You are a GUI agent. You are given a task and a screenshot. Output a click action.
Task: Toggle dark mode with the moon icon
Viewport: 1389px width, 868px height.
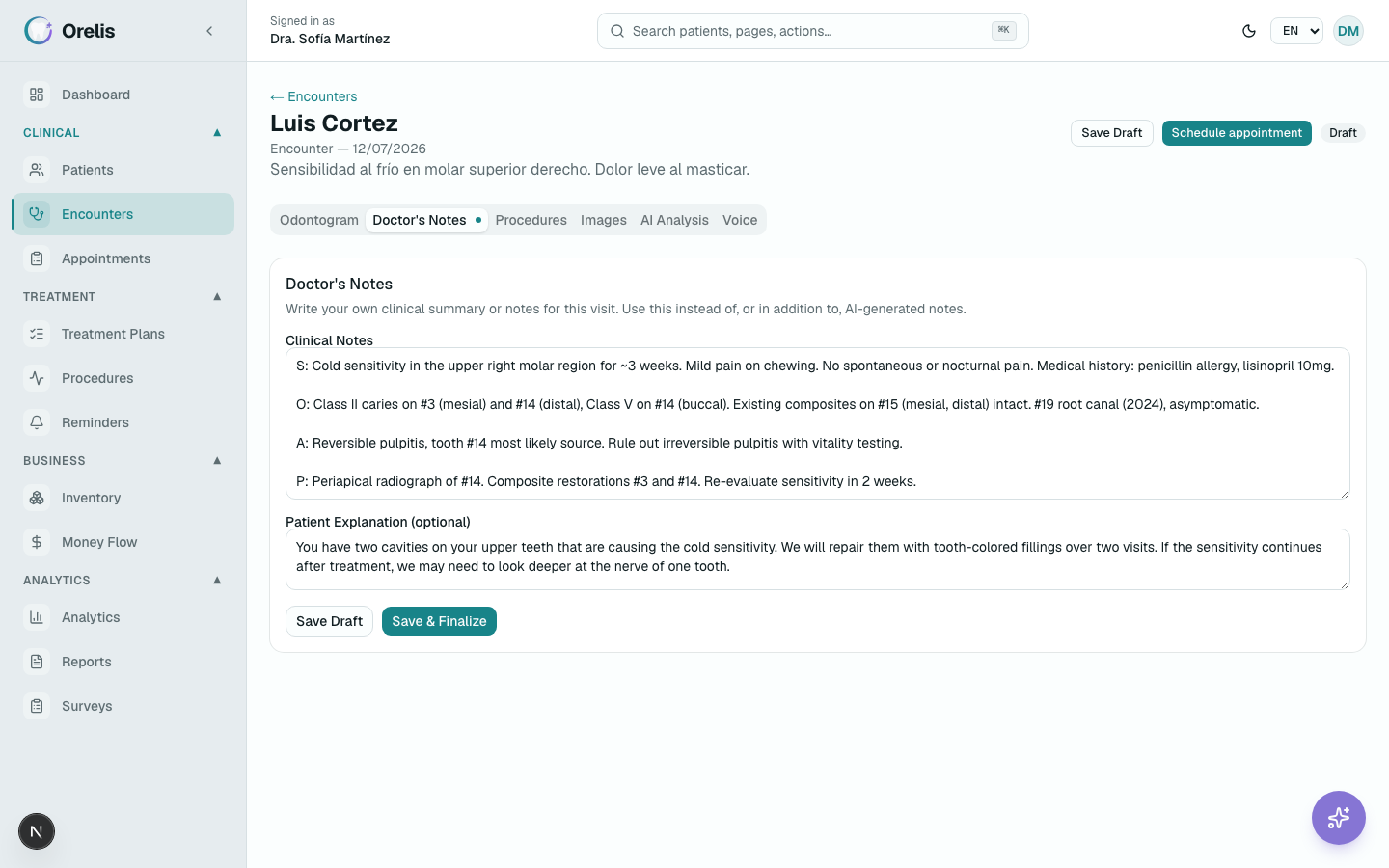(x=1249, y=31)
